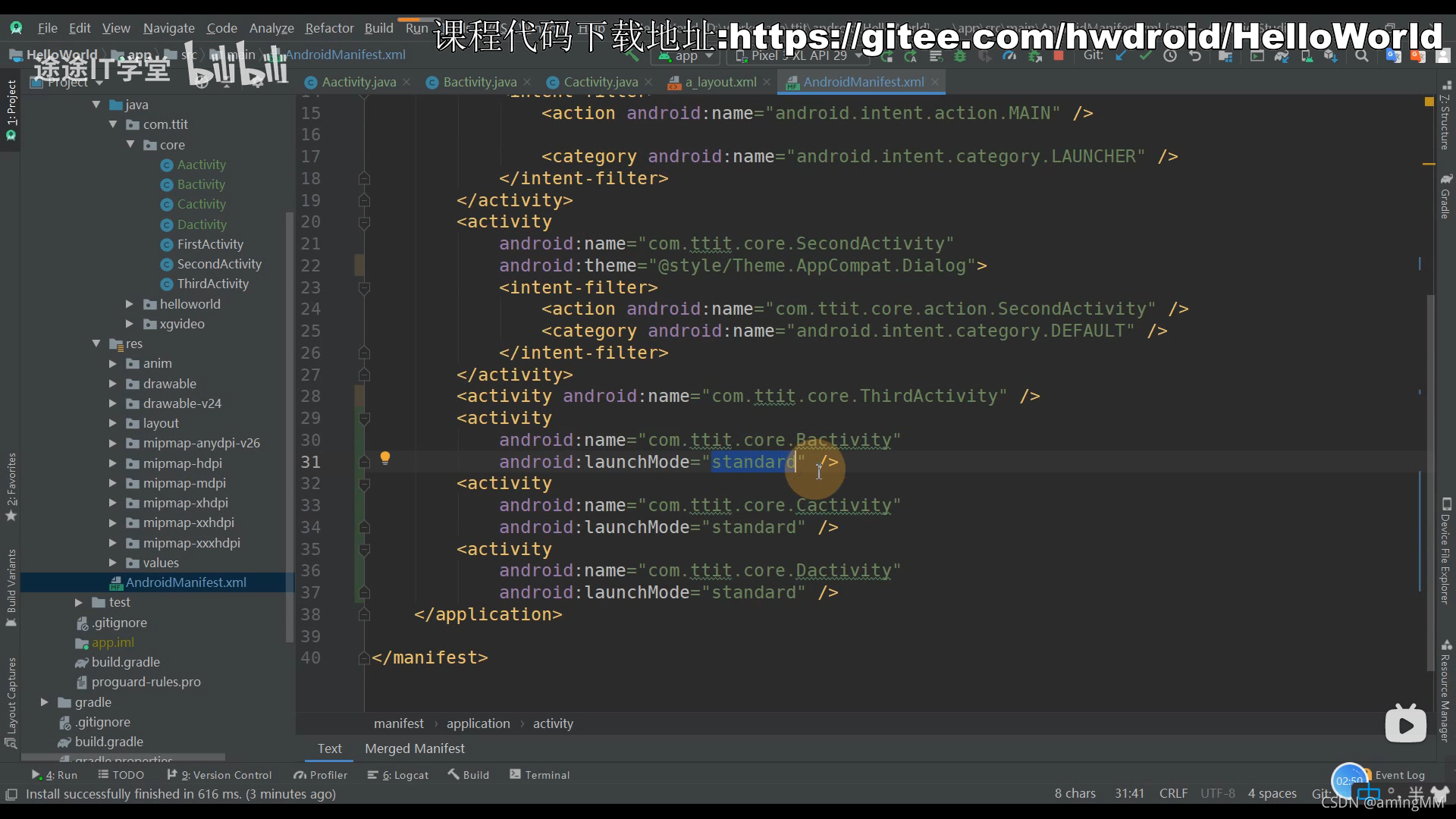This screenshot has width=1456, height=819.
Task: Expand the xgvideo package node
Action: tap(130, 324)
